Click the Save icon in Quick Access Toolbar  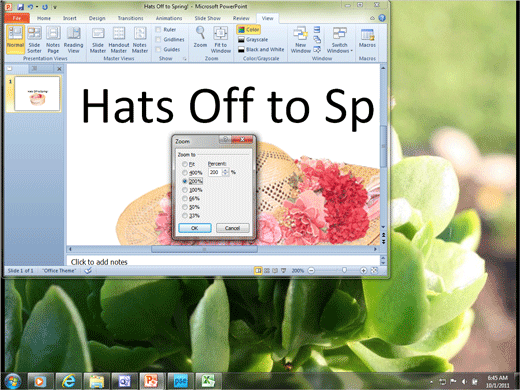pyautogui.click(x=20, y=7)
